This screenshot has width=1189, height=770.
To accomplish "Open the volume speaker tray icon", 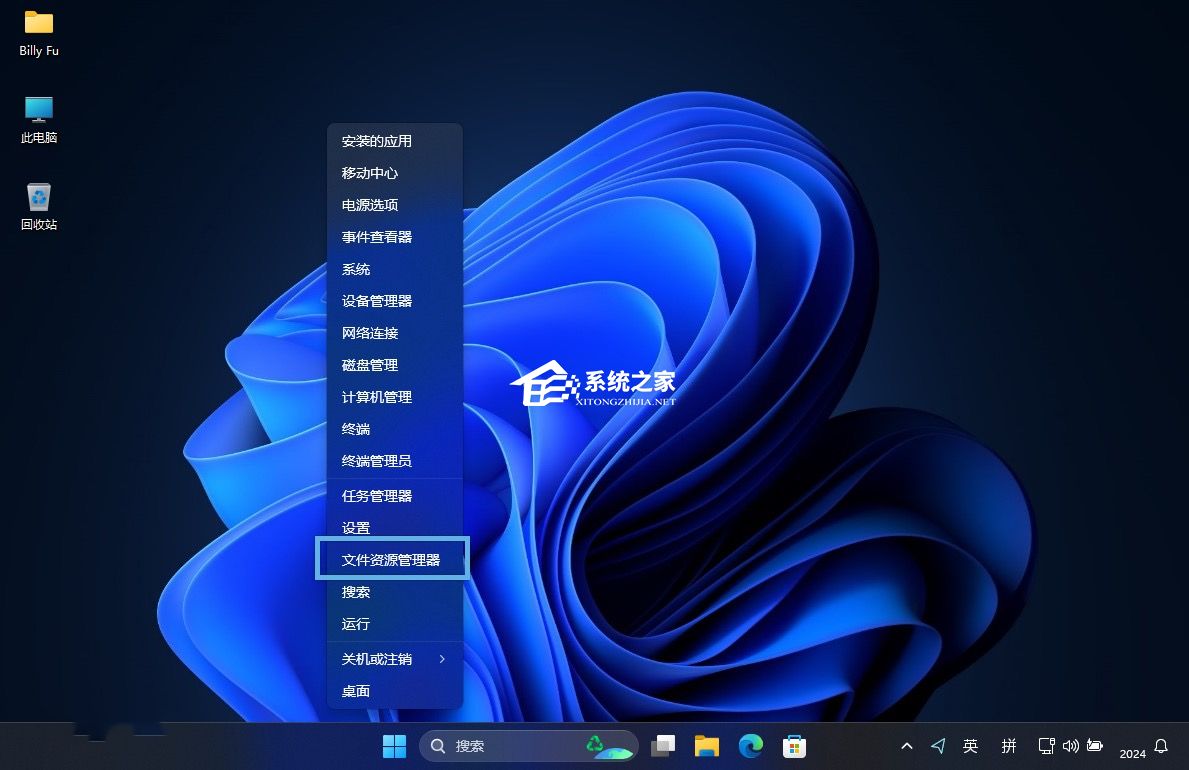I will (x=1071, y=746).
